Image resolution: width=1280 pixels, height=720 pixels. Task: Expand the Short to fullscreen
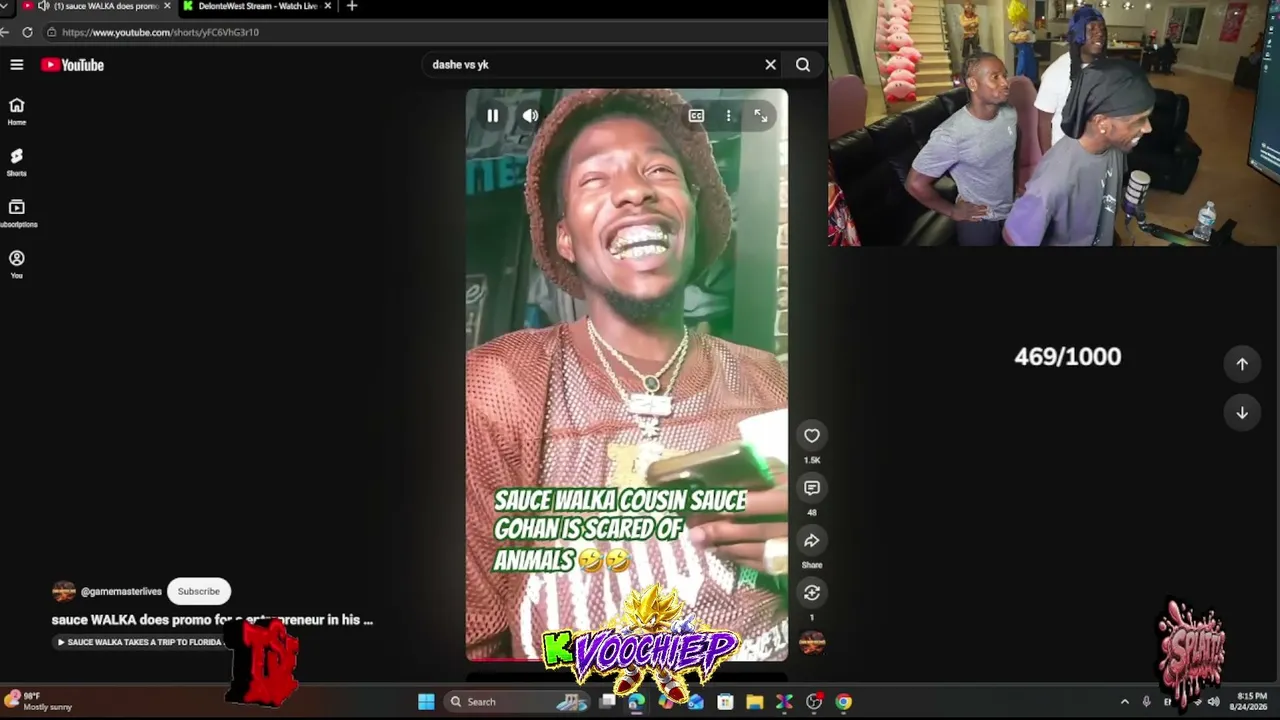pos(761,116)
